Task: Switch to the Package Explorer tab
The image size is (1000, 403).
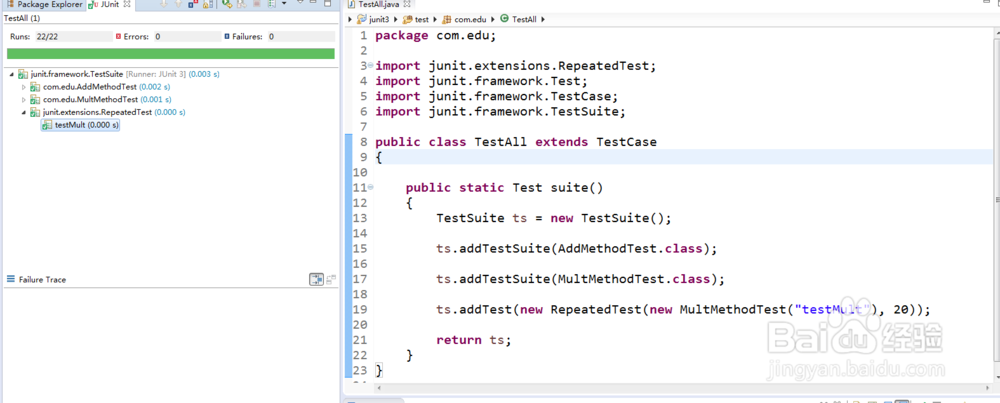Action: (x=45, y=4)
